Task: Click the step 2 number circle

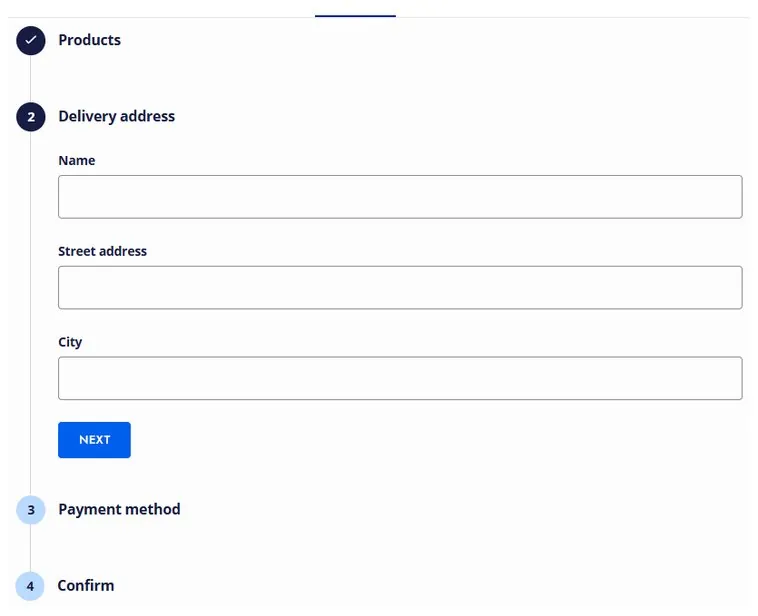Action: point(31,117)
